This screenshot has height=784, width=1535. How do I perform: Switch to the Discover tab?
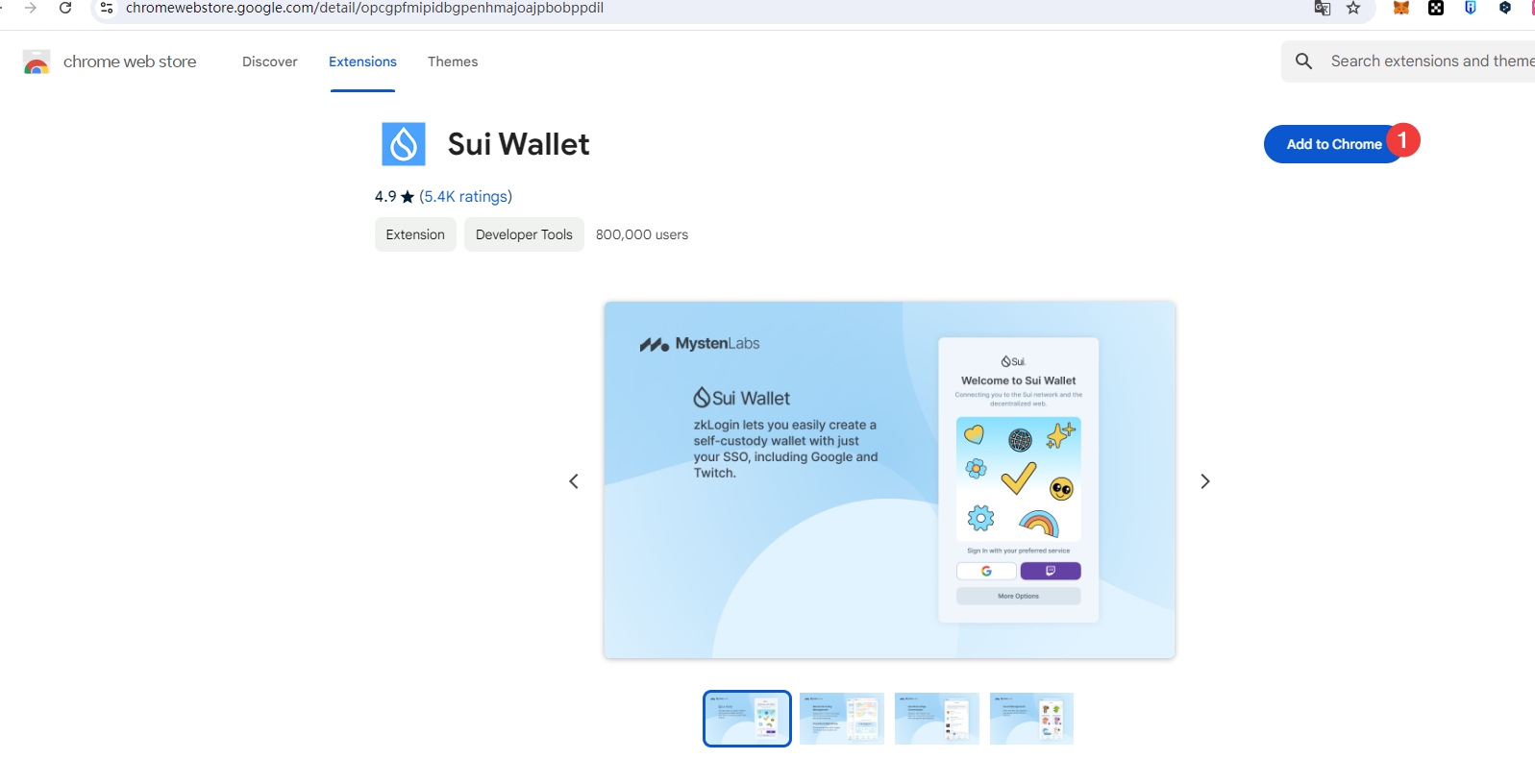(269, 61)
